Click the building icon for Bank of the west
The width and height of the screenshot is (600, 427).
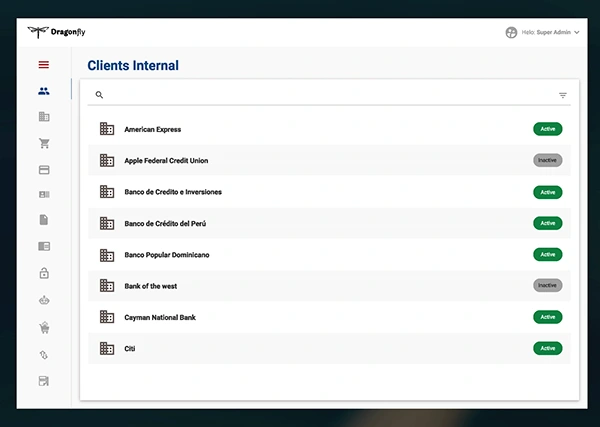(x=107, y=286)
